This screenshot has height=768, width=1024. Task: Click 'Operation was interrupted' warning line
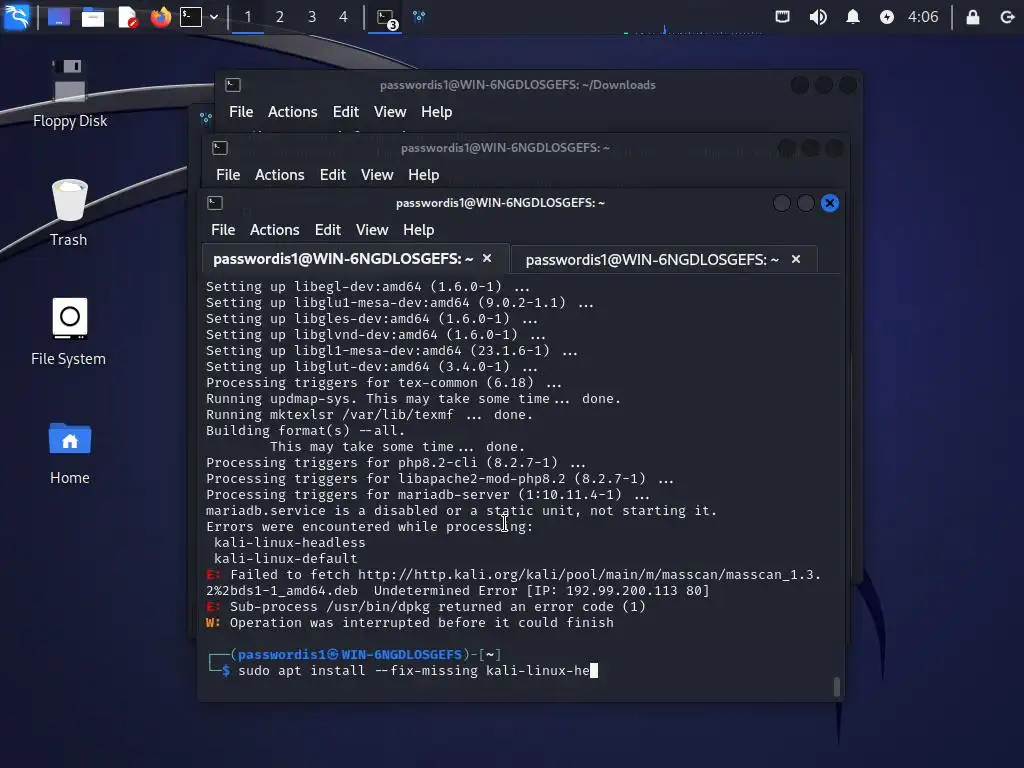pyautogui.click(x=409, y=622)
